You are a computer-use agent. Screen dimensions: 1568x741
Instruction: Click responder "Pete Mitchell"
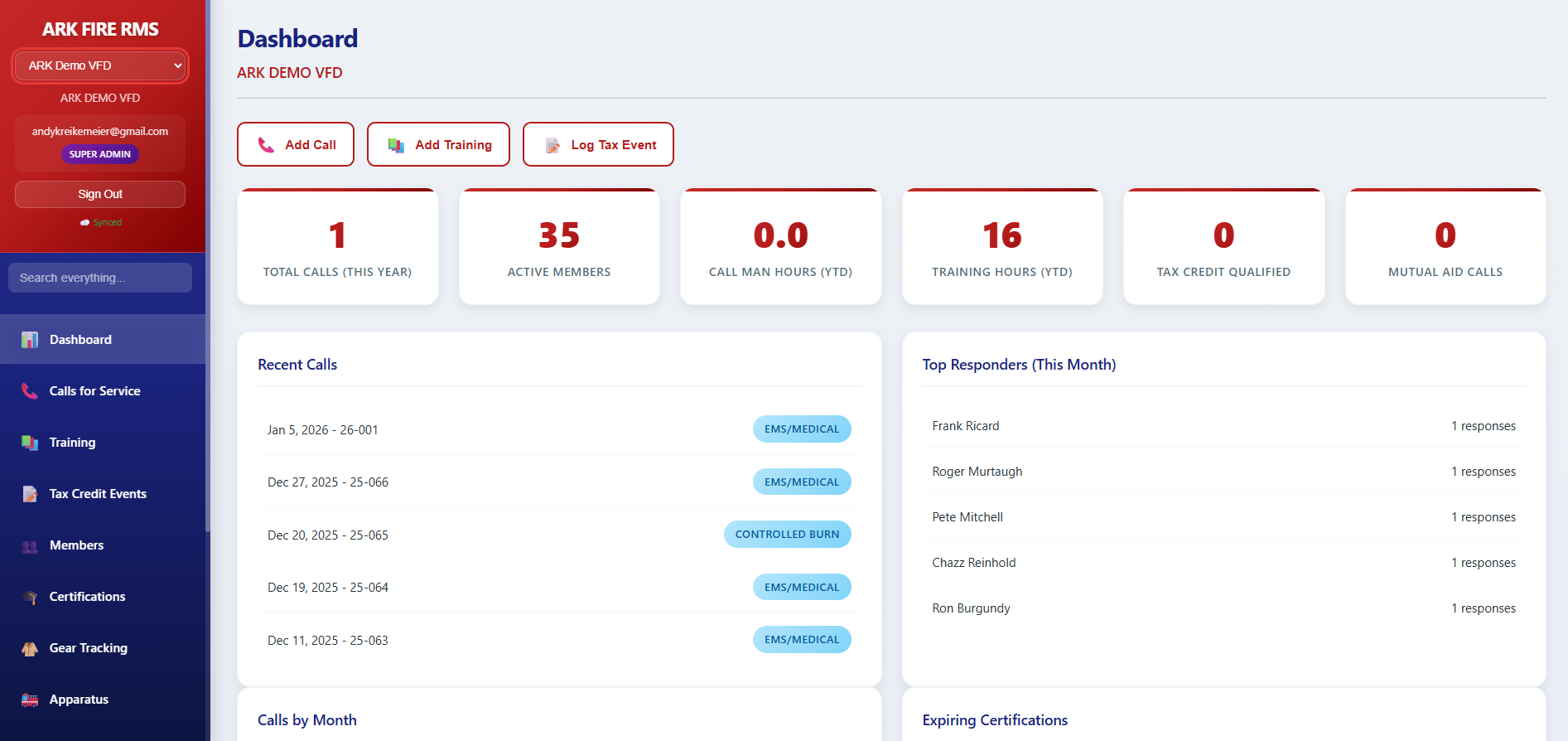tap(967, 517)
